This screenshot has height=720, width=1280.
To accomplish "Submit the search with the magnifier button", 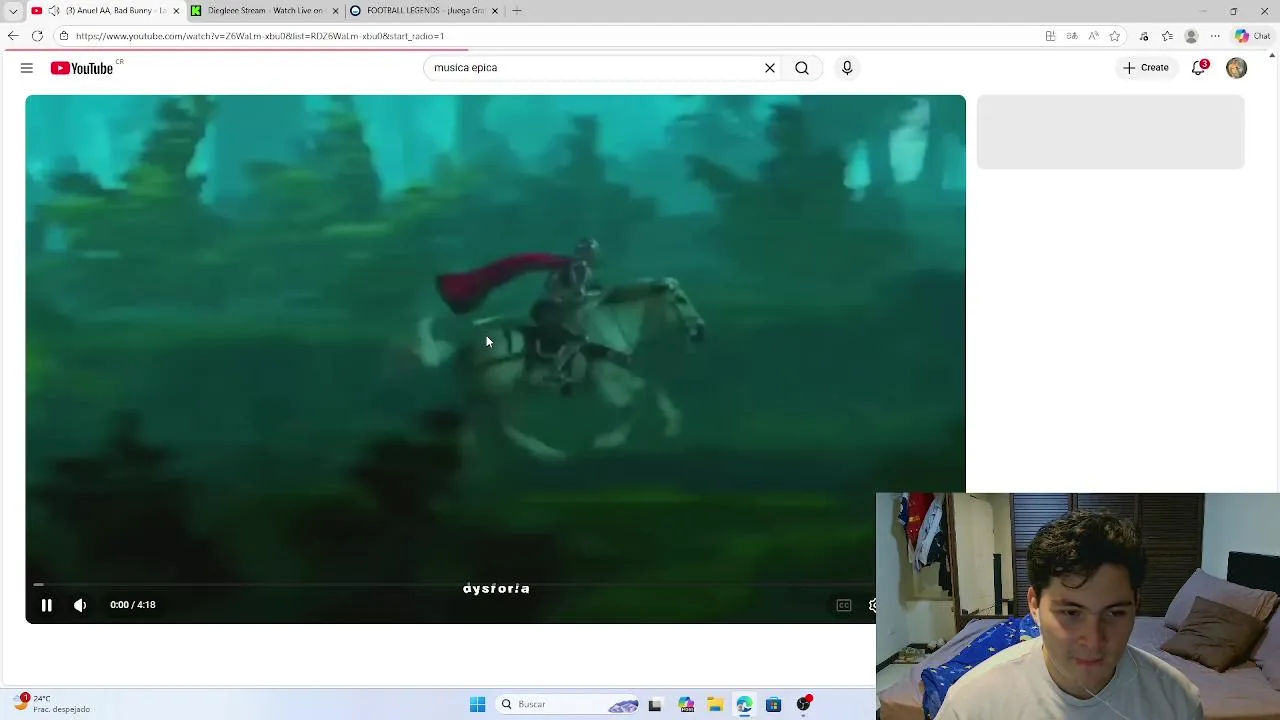I will (802, 68).
